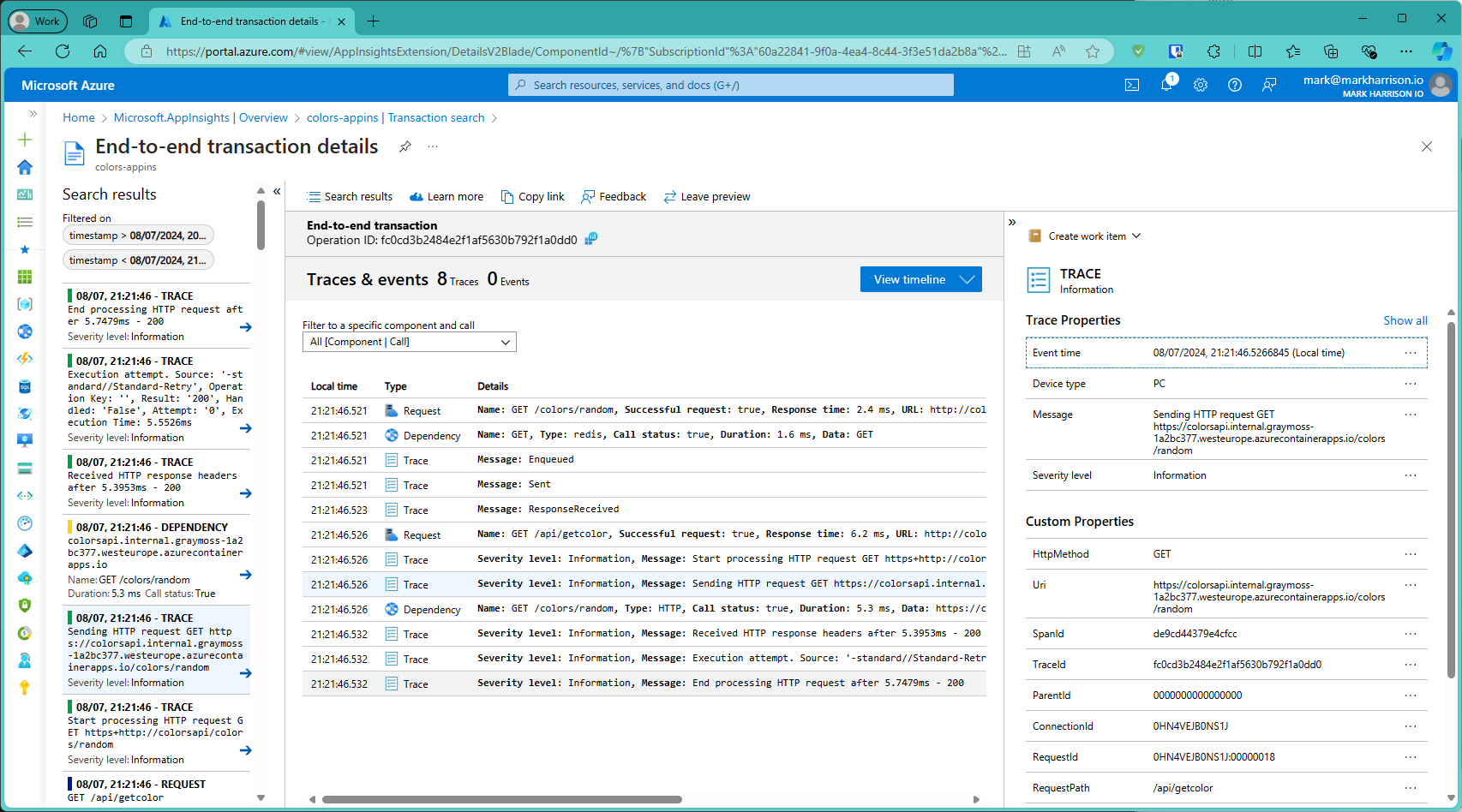Focus the Azure search resources box

point(730,85)
